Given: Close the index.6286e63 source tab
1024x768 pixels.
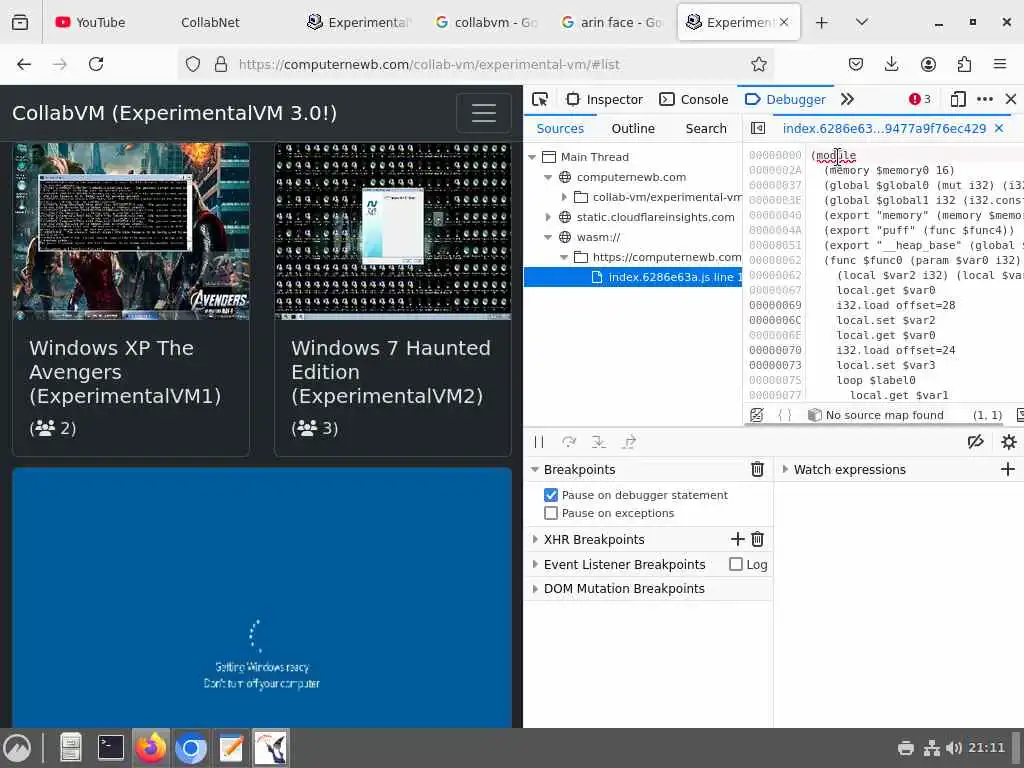Looking at the screenshot, I should tap(999, 129).
